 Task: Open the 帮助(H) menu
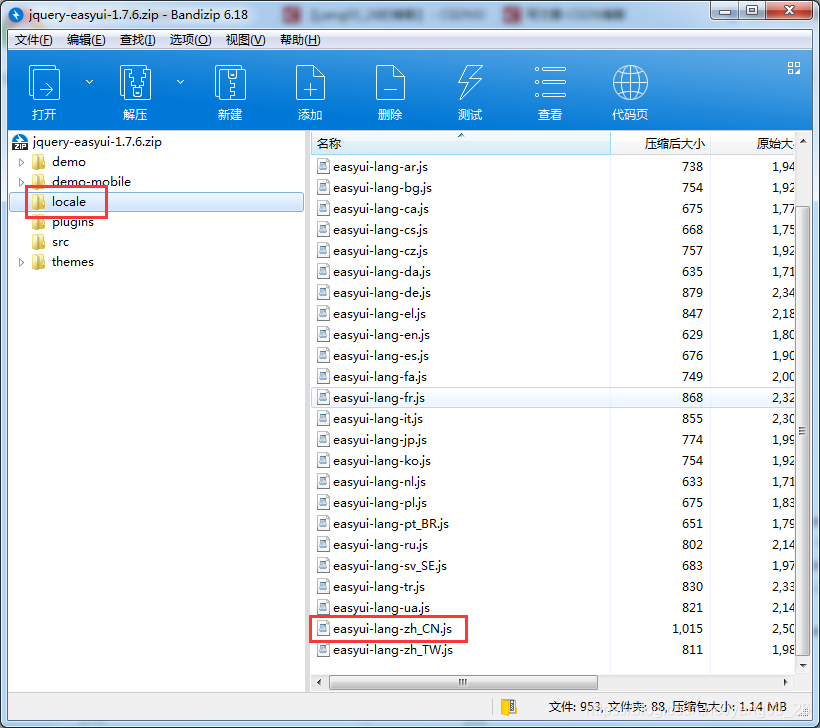coord(300,40)
